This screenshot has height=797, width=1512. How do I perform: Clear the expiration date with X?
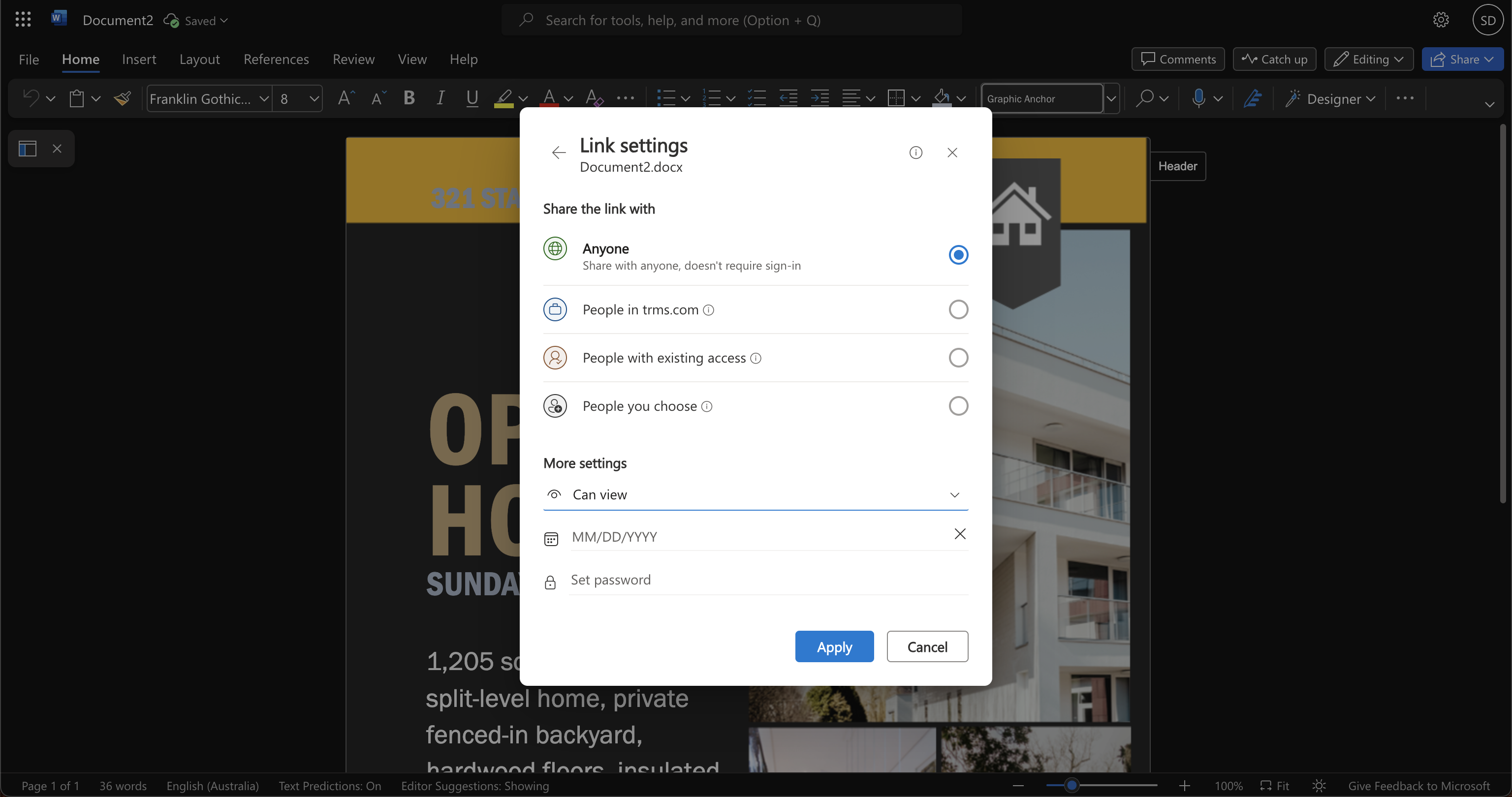960,533
